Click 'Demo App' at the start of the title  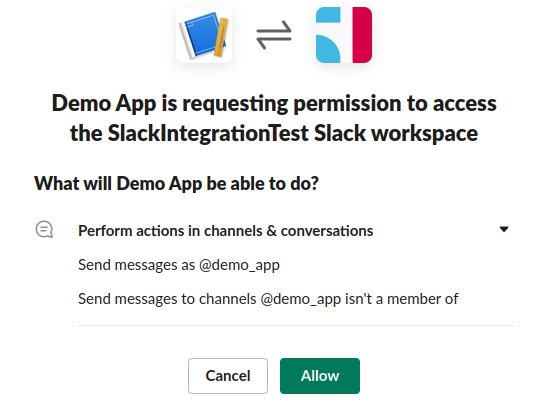(x=104, y=104)
